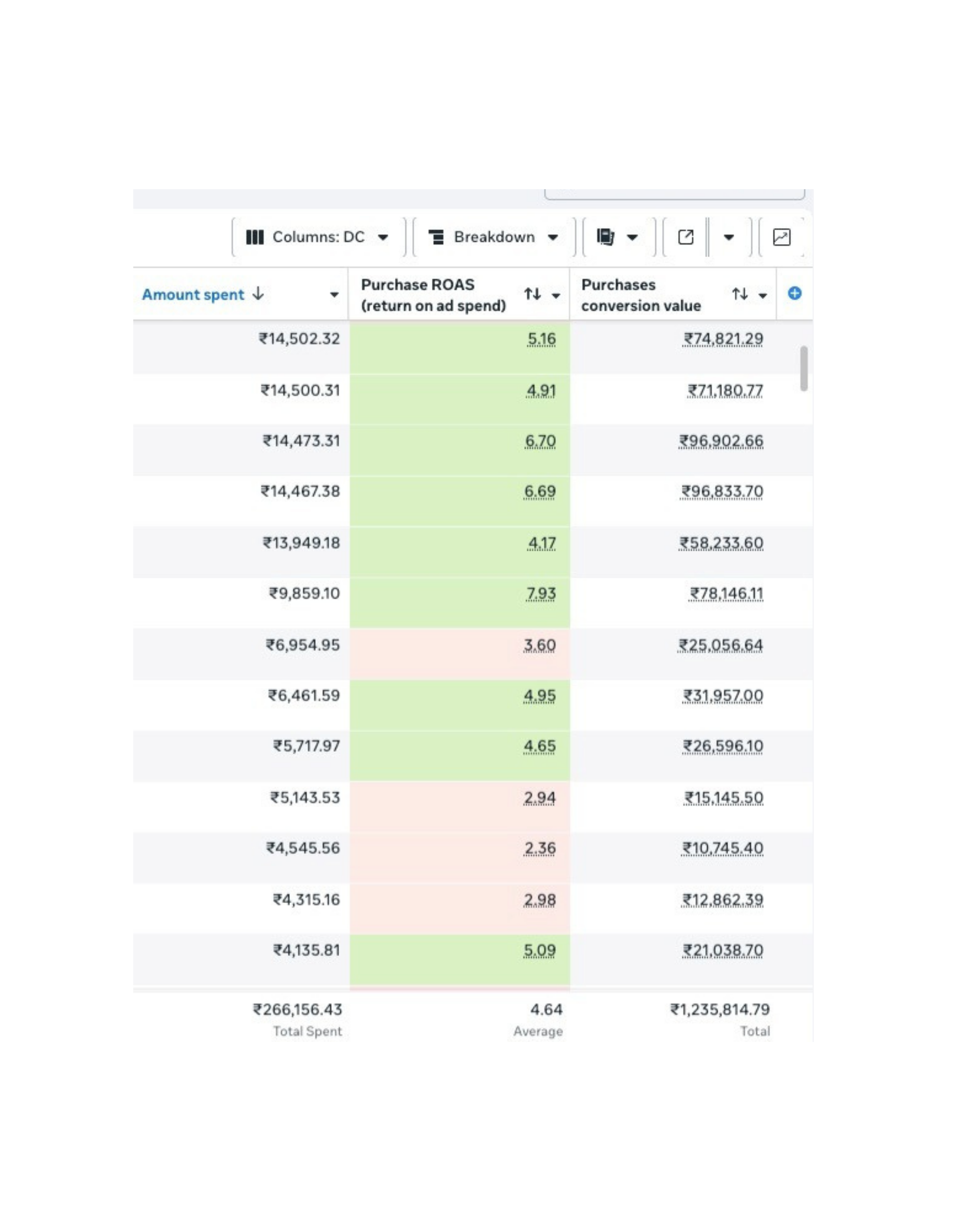Viewport: 980px width, 1225px height.
Task: Click conversion value ₹58,233.60
Action: point(721,543)
